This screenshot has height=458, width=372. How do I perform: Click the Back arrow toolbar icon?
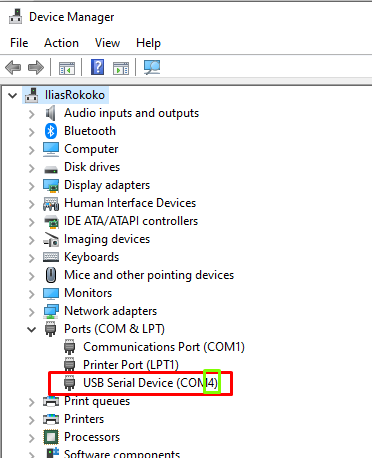pyautogui.click(x=13, y=68)
